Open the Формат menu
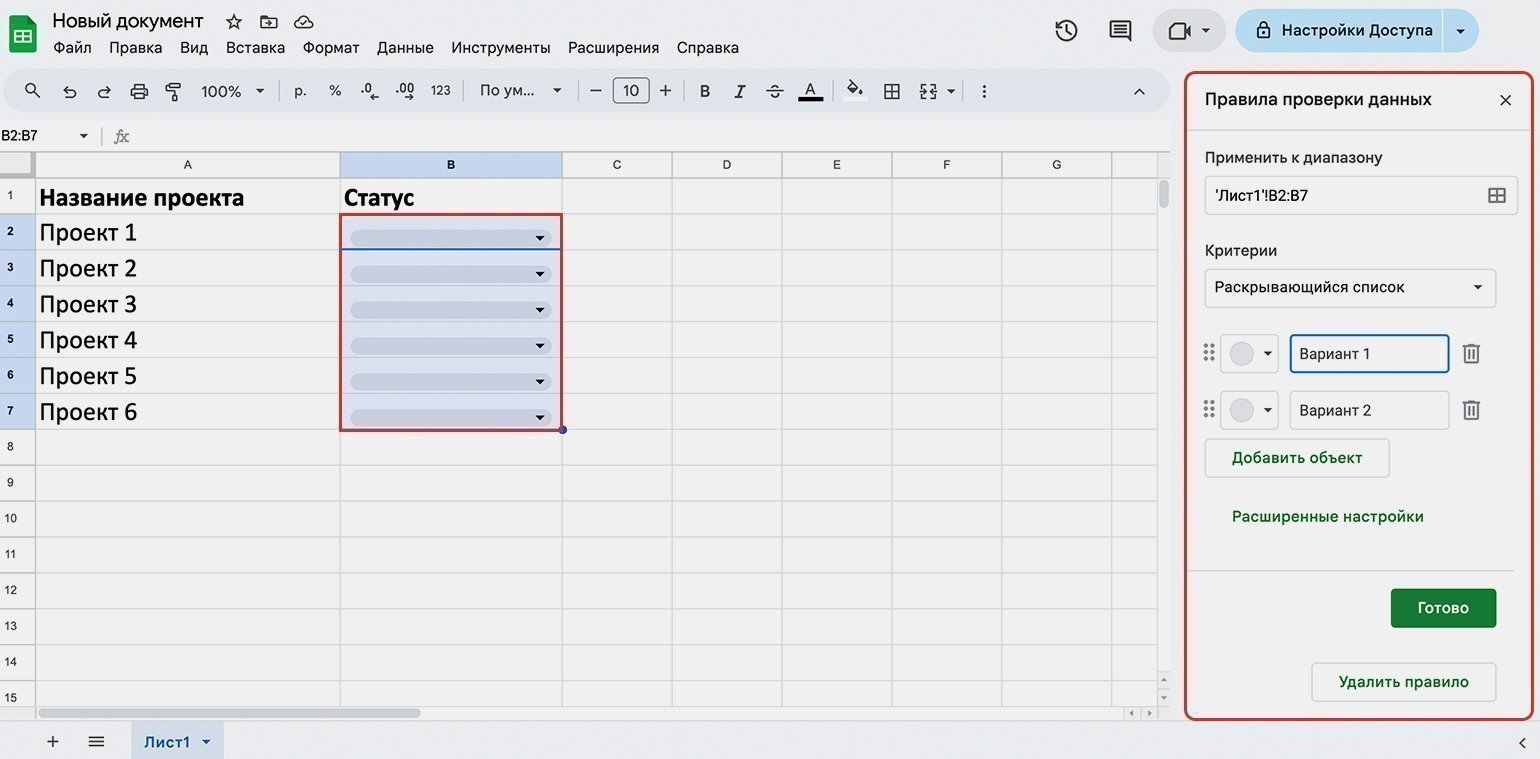This screenshot has height=759, width=1540. pyautogui.click(x=331, y=47)
